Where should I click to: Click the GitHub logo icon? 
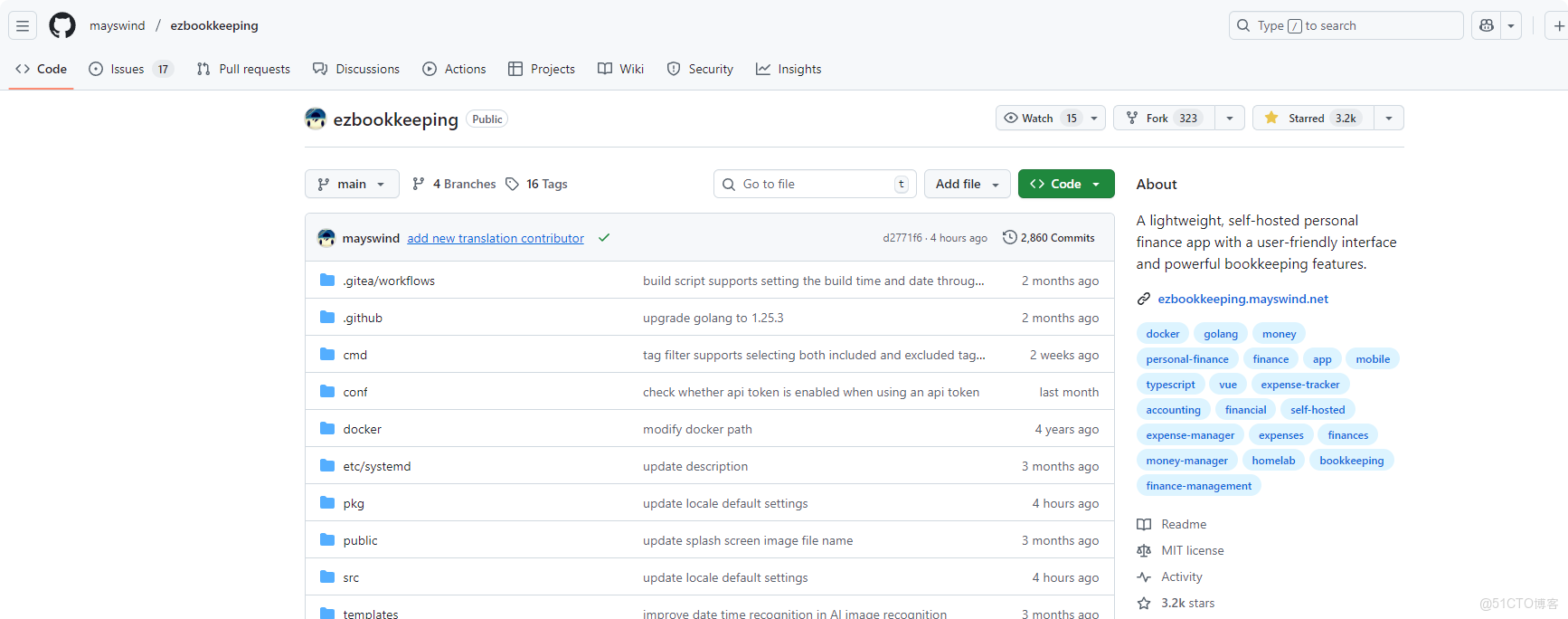(x=62, y=25)
